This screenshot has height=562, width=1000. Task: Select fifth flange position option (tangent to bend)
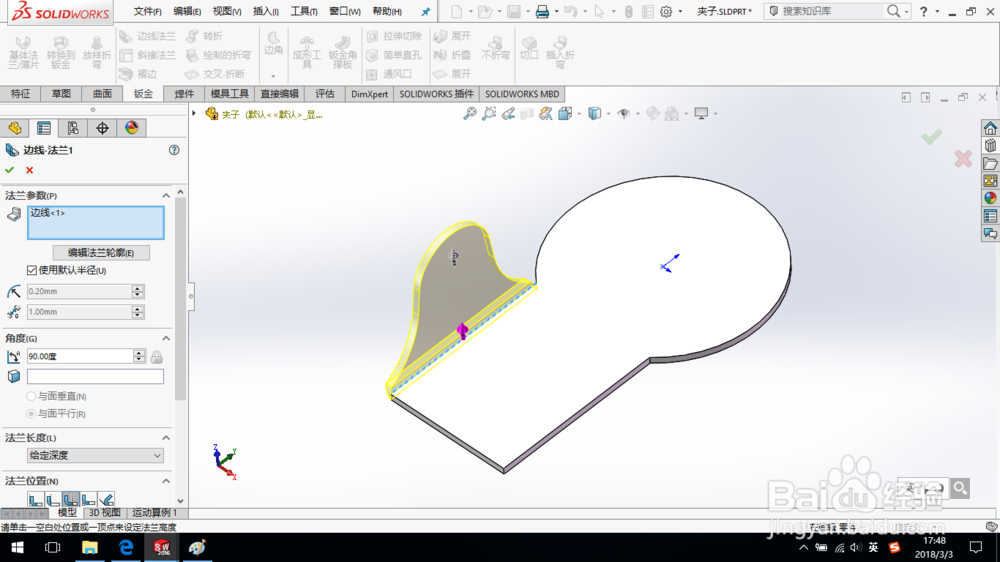click(107, 499)
